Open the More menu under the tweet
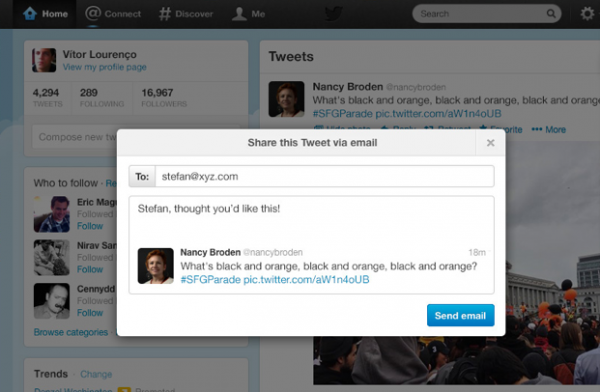This screenshot has height=392, width=600. pos(549,129)
